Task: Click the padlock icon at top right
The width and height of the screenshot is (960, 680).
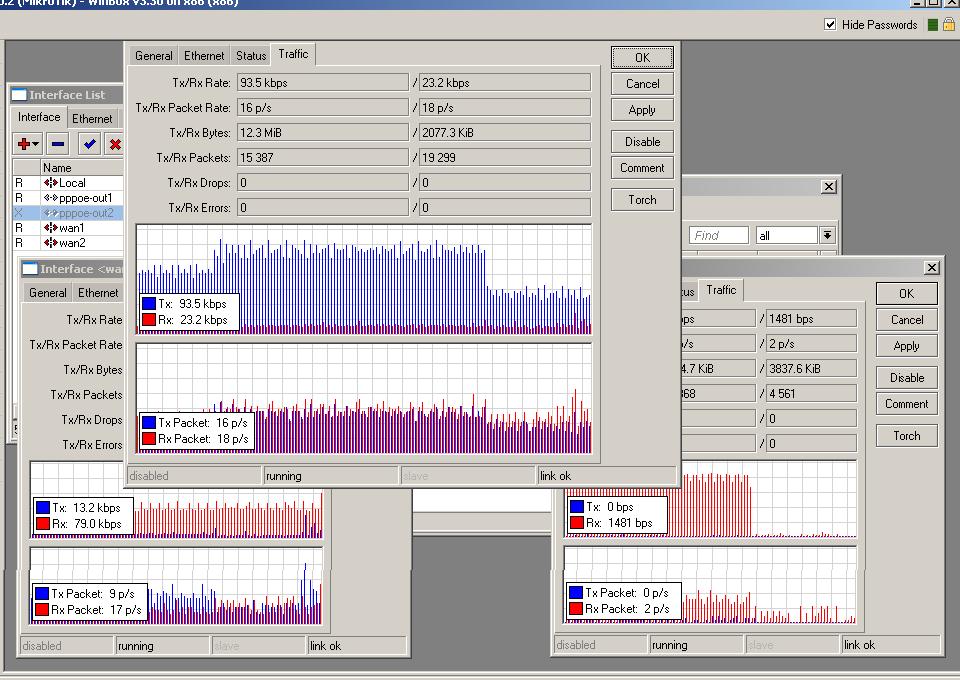Action: point(950,25)
